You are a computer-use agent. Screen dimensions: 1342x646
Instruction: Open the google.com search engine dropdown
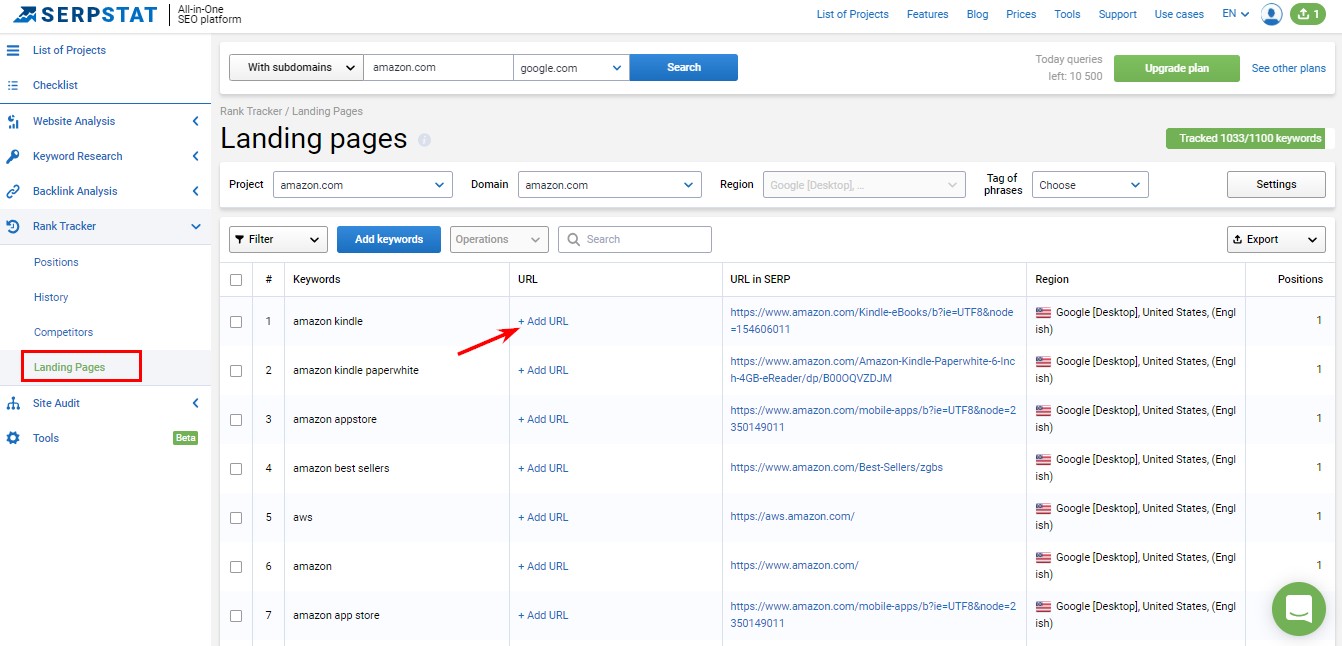pyautogui.click(x=571, y=67)
